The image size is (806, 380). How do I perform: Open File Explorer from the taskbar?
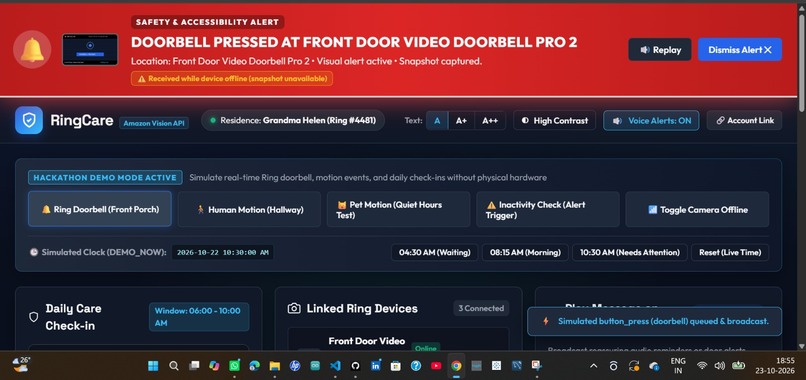(x=274, y=366)
